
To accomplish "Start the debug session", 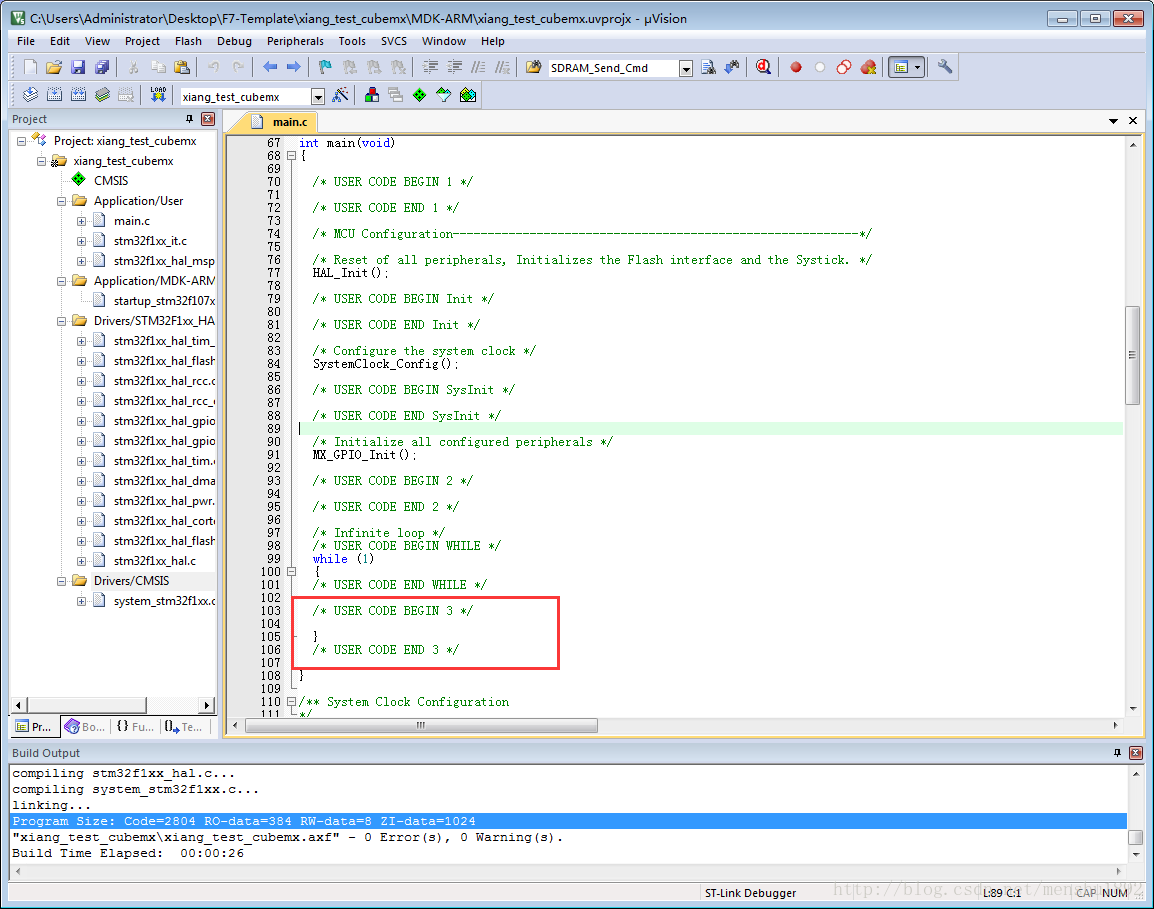I will click(763, 67).
